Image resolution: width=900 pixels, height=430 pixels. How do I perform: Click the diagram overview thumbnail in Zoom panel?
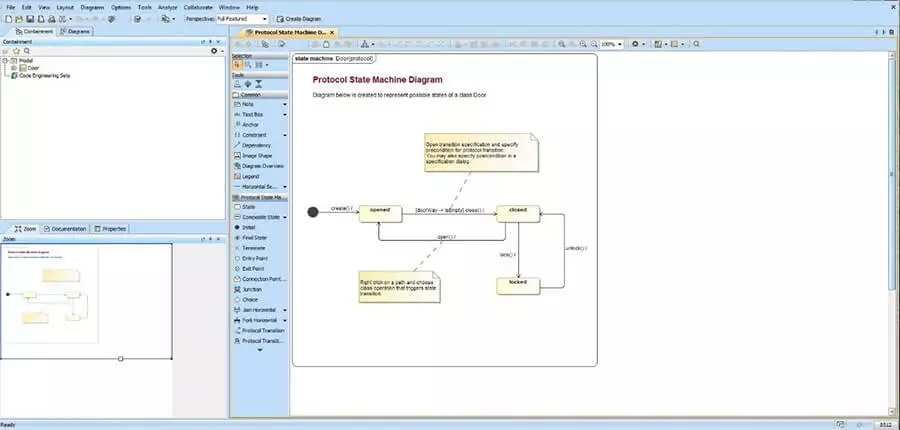[86, 301]
